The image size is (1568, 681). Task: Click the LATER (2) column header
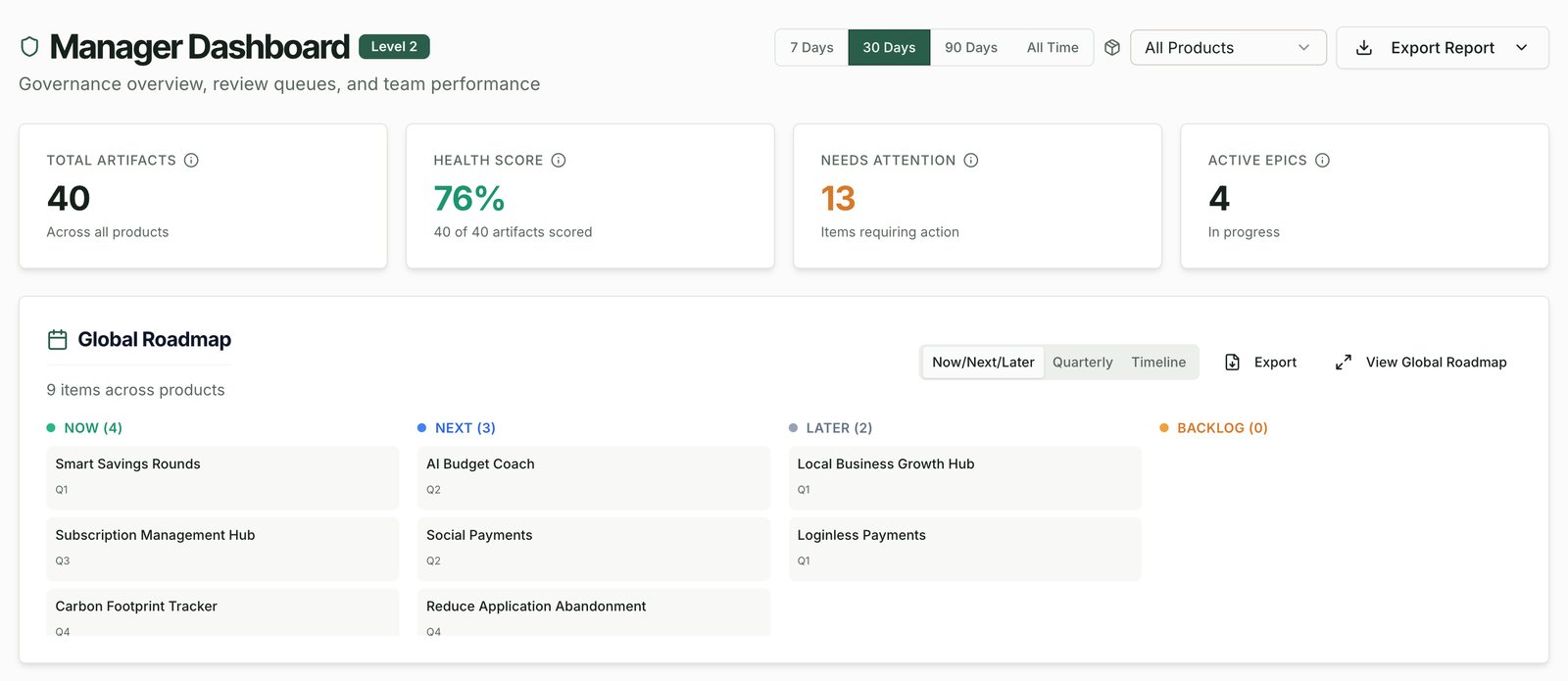[839, 428]
